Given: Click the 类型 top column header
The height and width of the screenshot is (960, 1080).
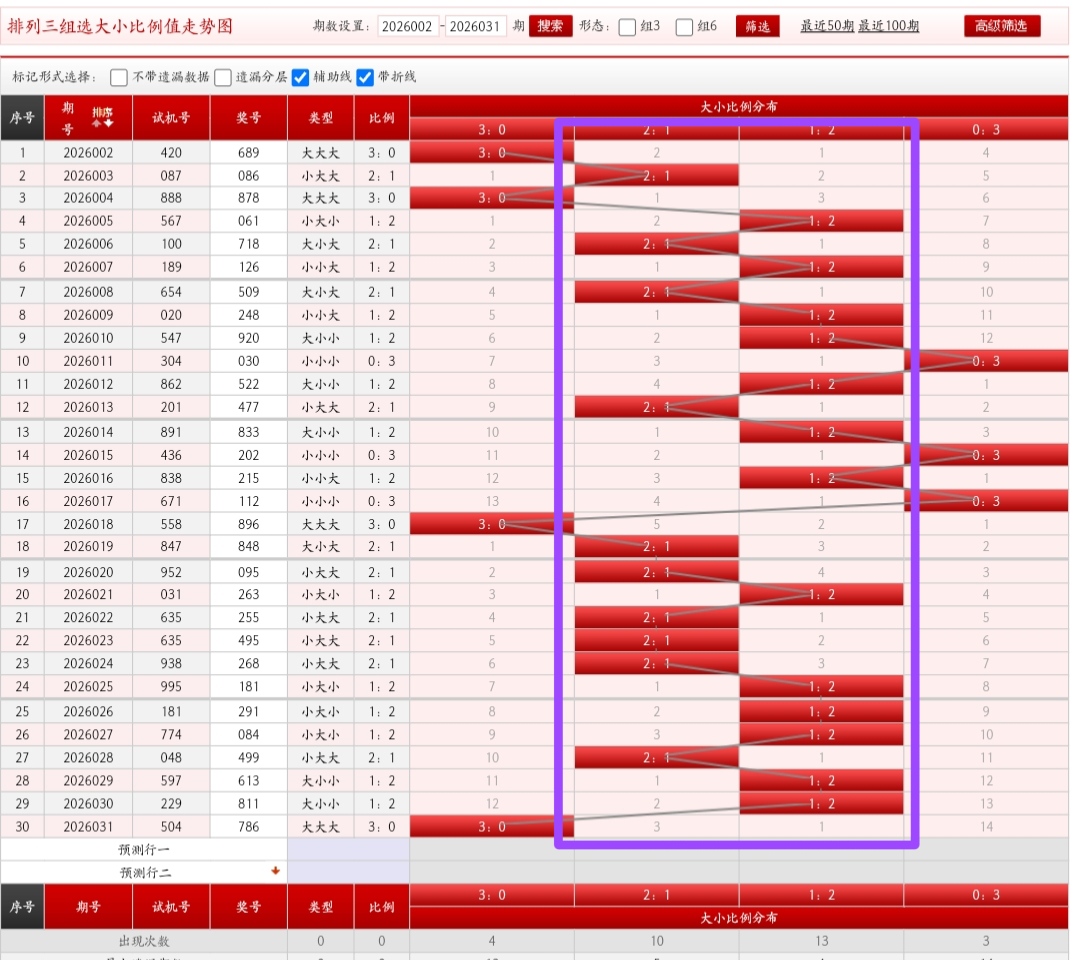Looking at the screenshot, I should click(320, 118).
